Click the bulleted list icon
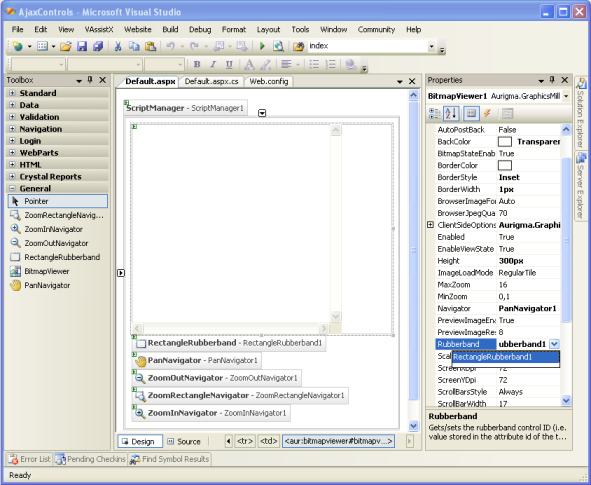 tap(314, 64)
